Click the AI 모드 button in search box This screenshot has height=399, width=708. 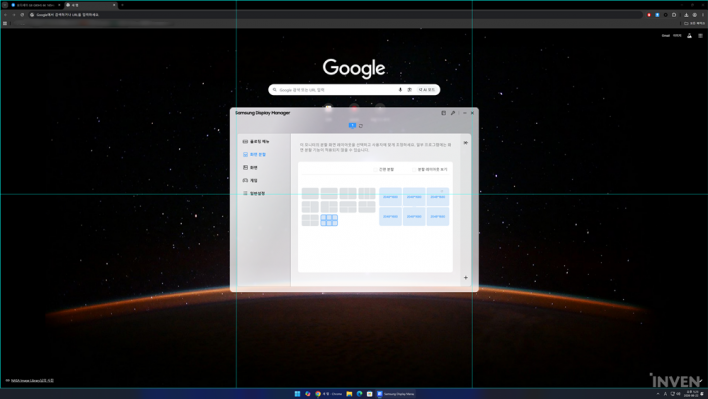(427, 90)
